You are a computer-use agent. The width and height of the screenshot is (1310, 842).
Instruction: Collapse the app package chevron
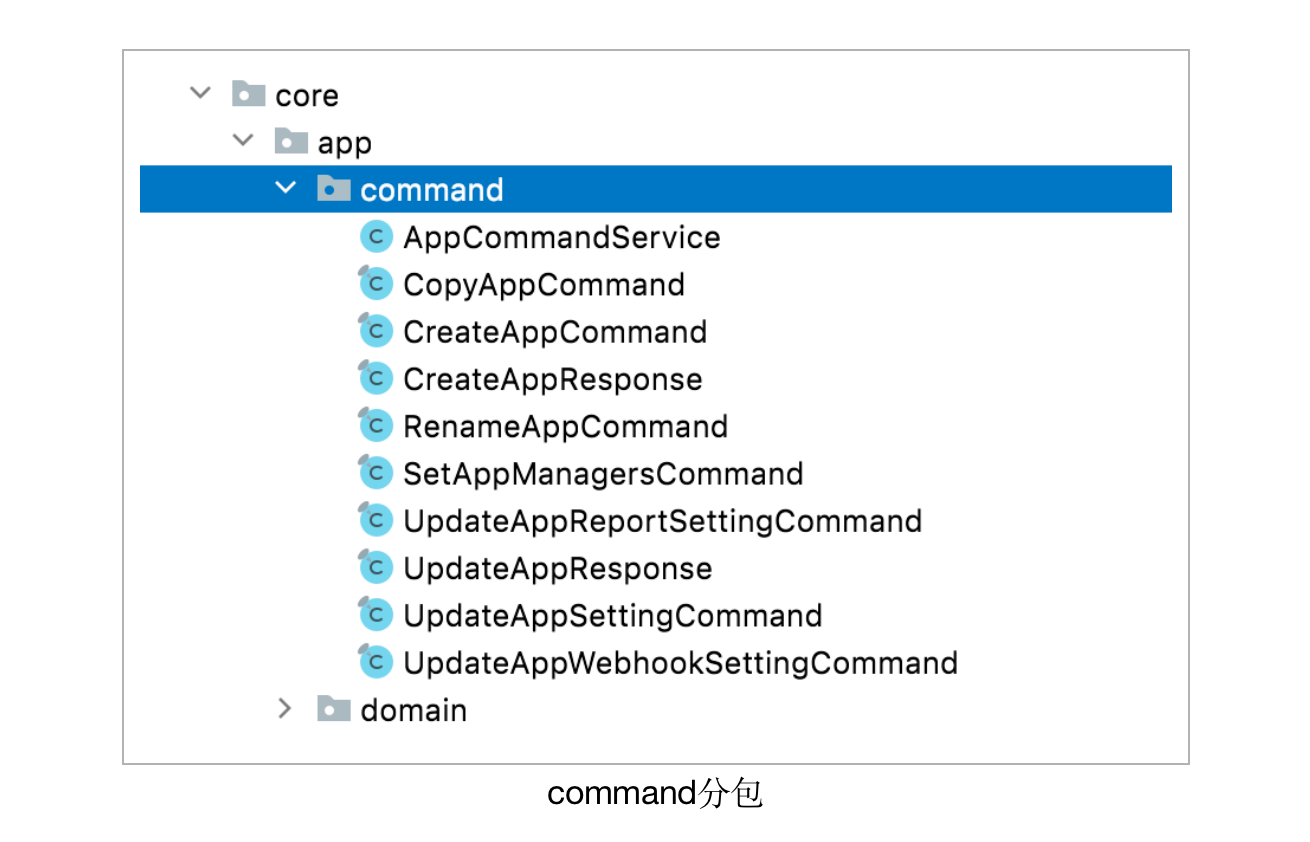tap(243, 141)
